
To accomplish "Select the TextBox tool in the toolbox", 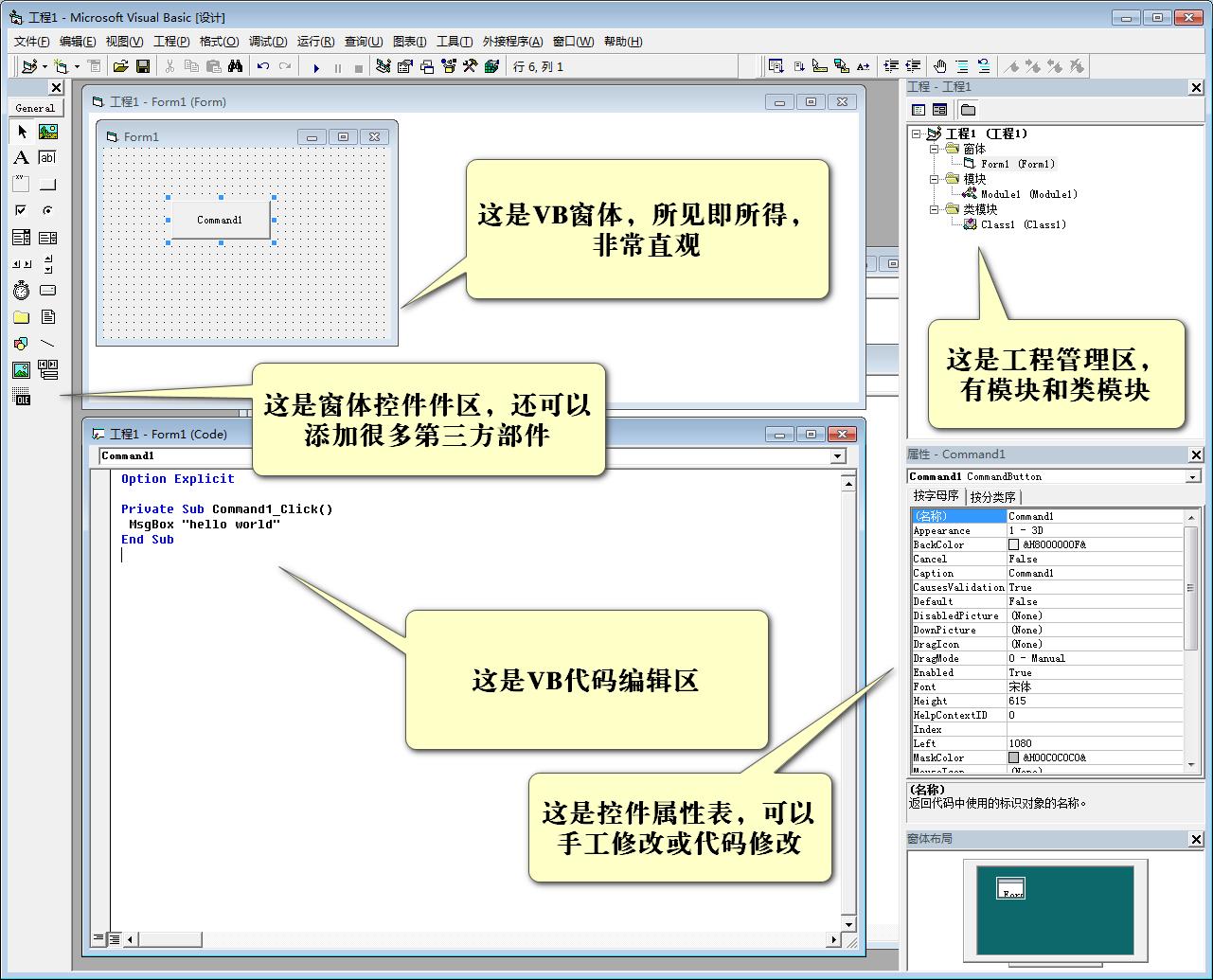I will [48, 158].
